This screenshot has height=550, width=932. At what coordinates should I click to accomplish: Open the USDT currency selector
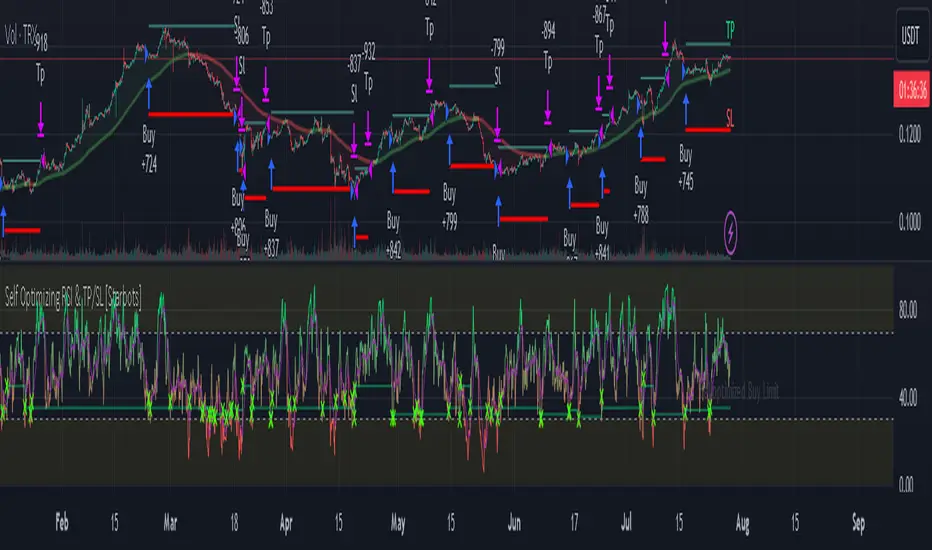[912, 36]
